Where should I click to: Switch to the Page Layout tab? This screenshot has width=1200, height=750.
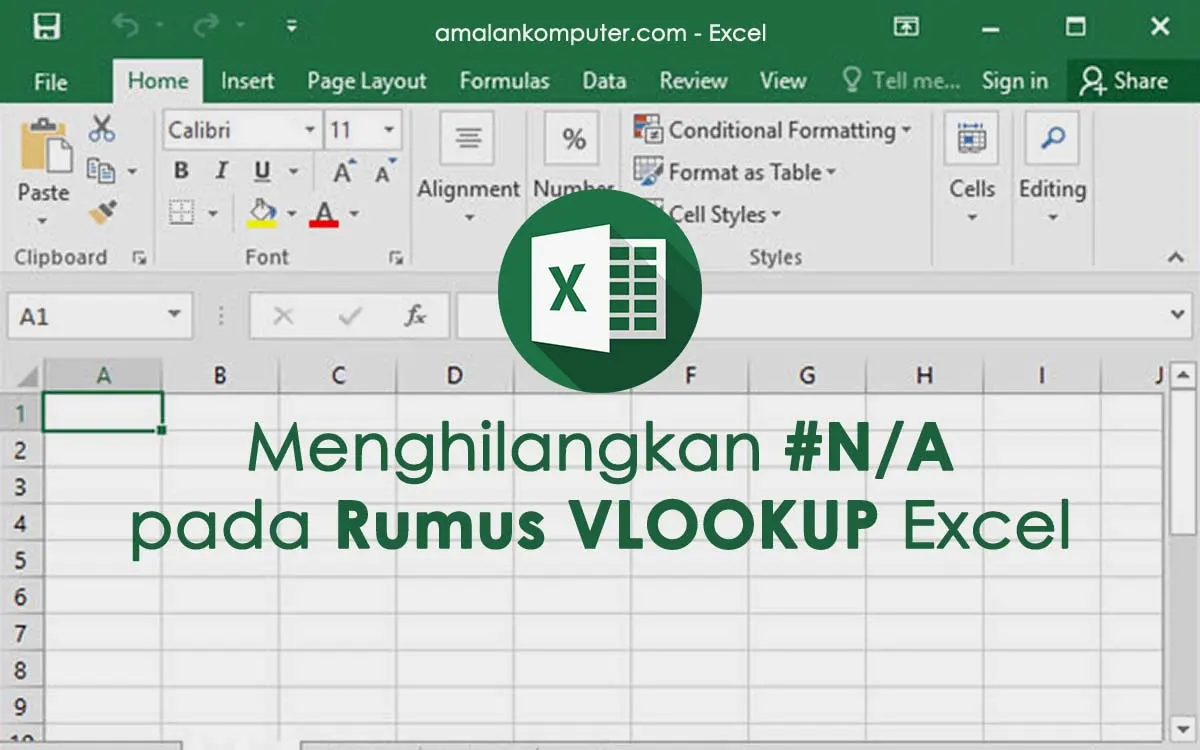(x=367, y=81)
